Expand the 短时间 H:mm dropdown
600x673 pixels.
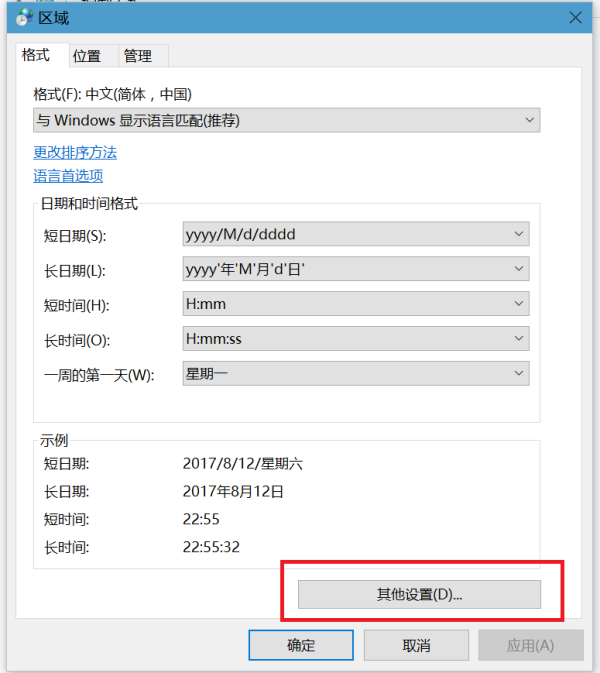pyautogui.click(x=355, y=305)
